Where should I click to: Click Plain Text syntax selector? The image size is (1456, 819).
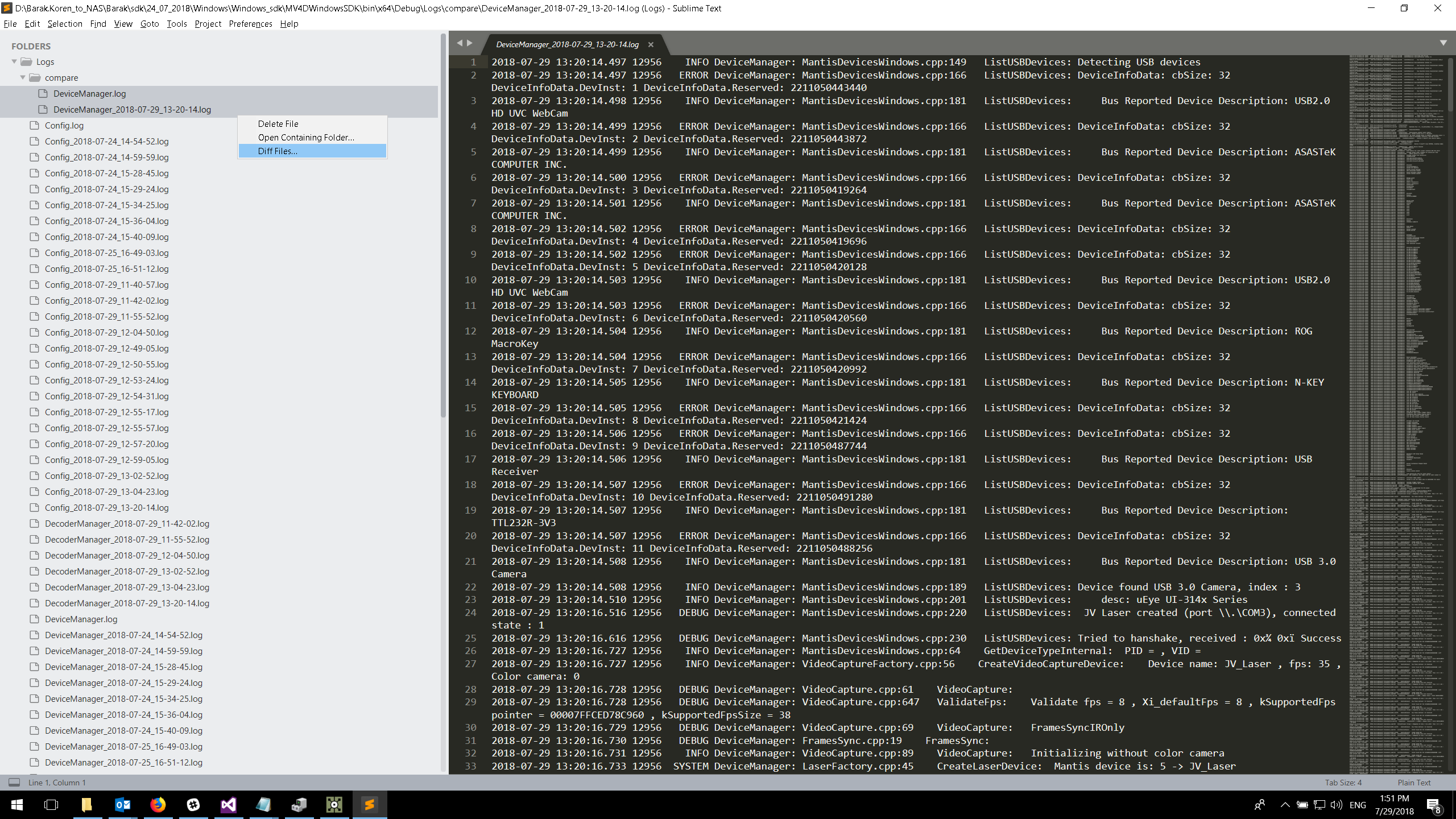(1414, 783)
